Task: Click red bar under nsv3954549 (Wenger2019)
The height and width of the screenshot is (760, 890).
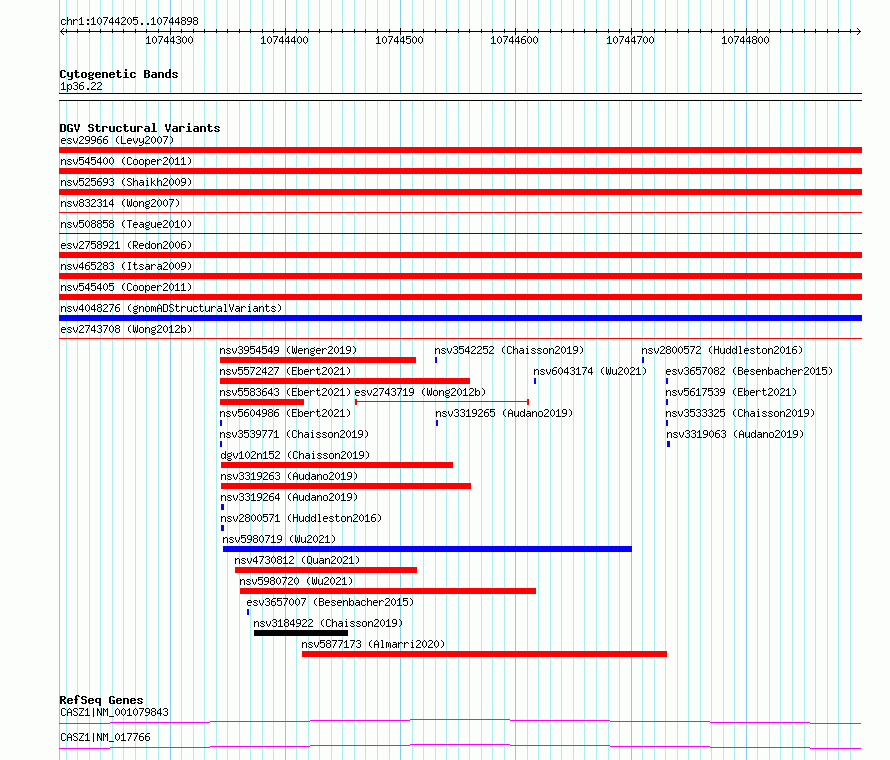Action: coord(318,360)
